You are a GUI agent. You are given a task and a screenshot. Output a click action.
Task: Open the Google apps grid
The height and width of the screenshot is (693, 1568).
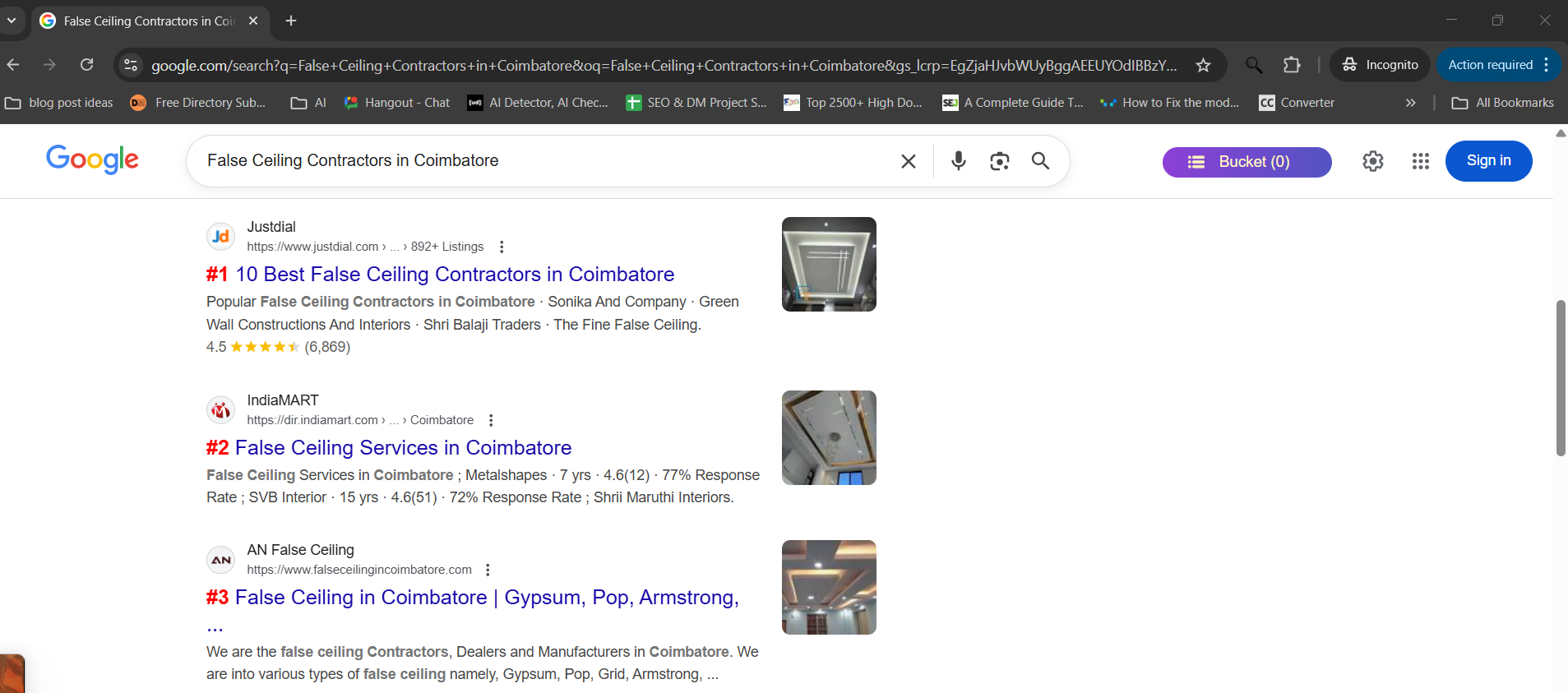[x=1420, y=161]
